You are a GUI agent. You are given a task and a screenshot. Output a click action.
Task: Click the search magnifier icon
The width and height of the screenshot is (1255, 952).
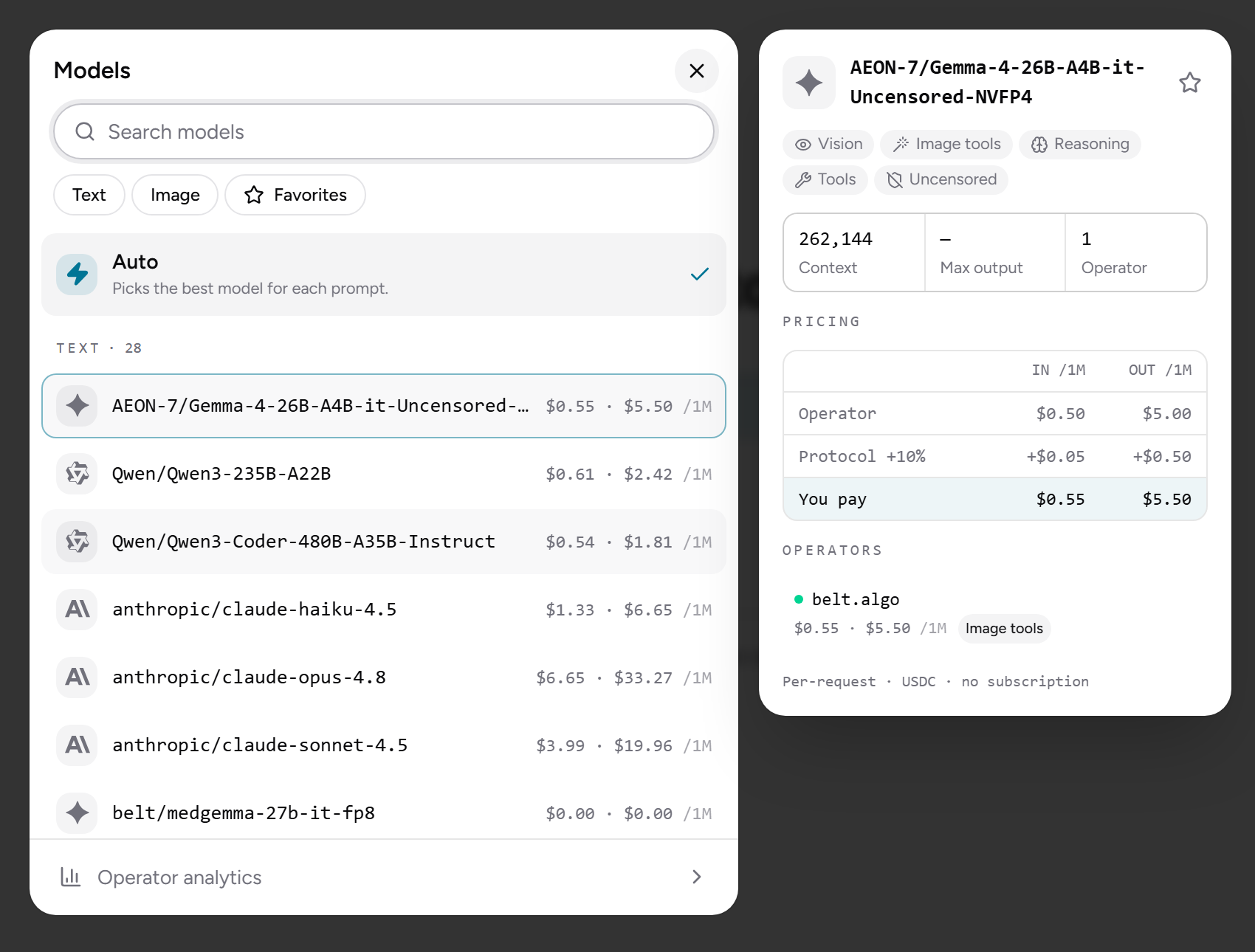click(x=85, y=131)
